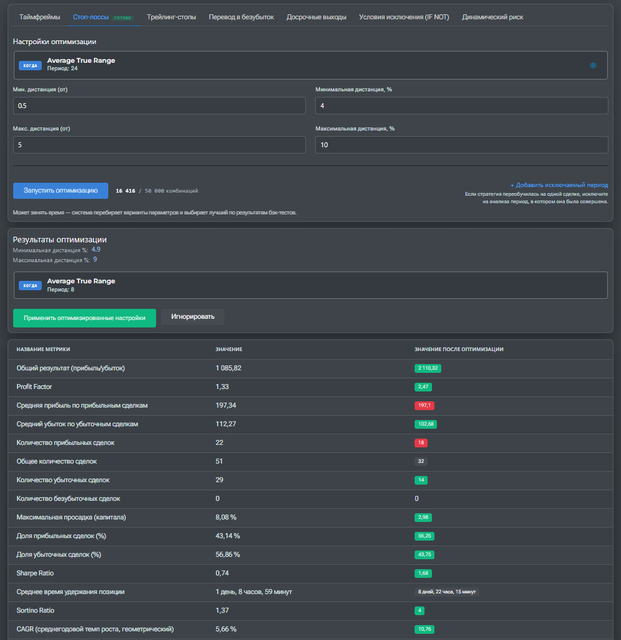Click the 43,75 losing share badge
The width and height of the screenshot is (621, 640).
(425, 555)
